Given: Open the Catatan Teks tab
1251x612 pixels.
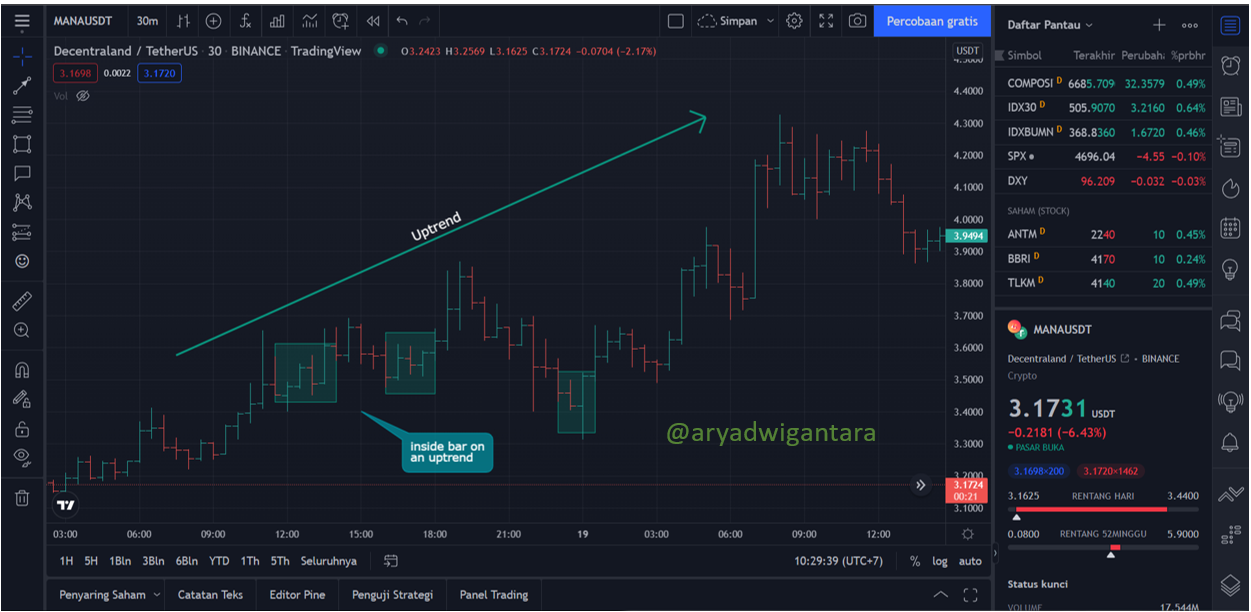Looking at the screenshot, I should coord(210,595).
